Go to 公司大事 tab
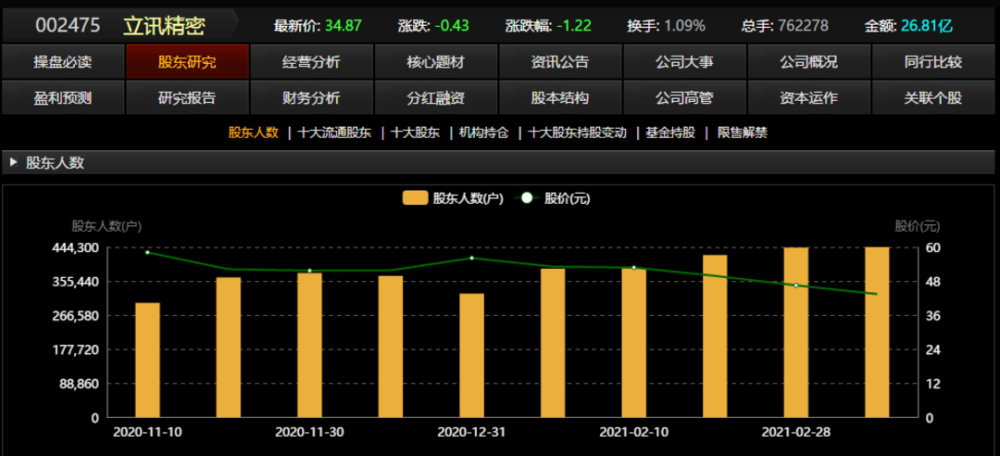The height and width of the screenshot is (456, 1000). pos(684,62)
